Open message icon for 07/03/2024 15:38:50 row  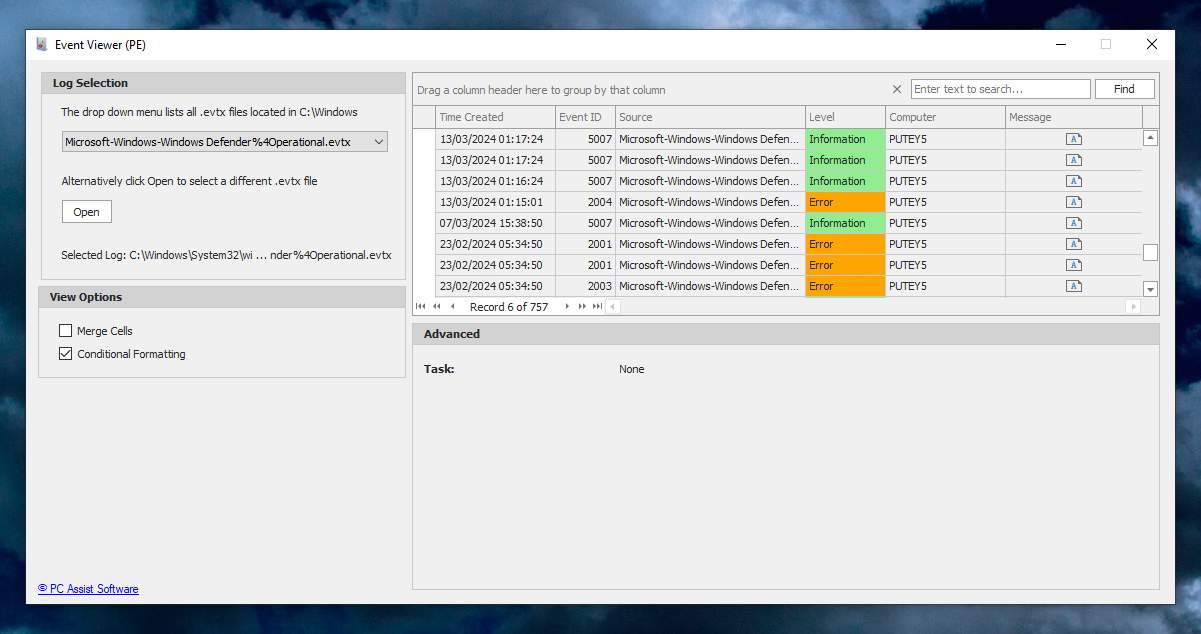(1073, 223)
